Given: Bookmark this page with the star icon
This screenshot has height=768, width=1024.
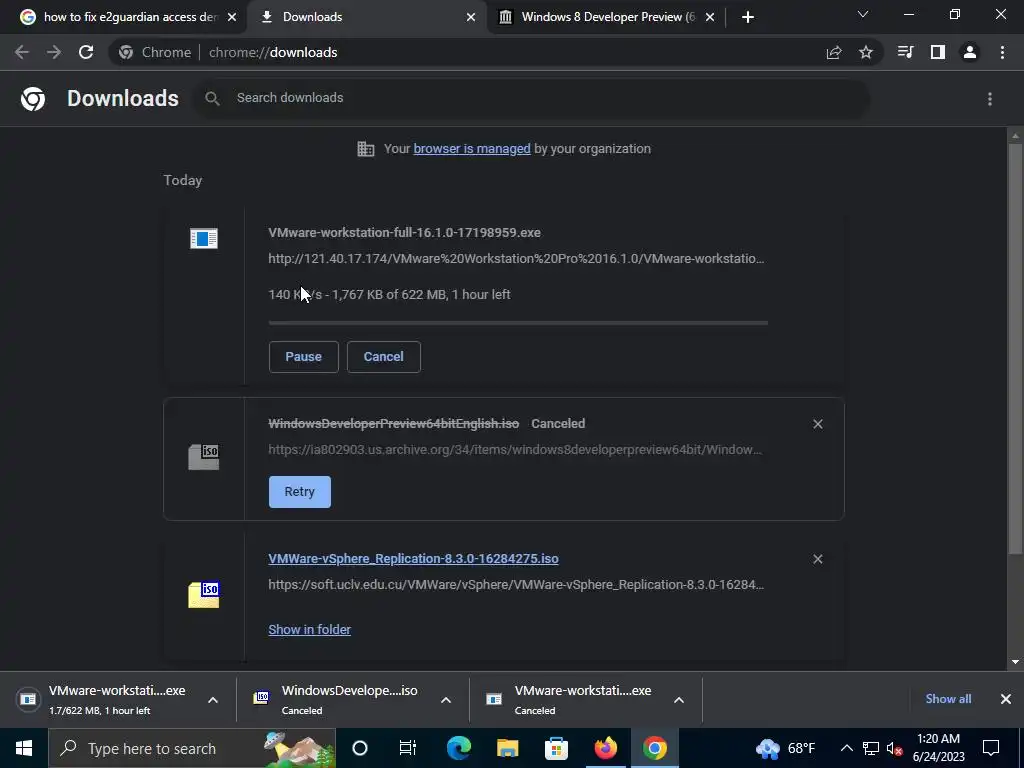Looking at the screenshot, I should pyautogui.click(x=866, y=52).
